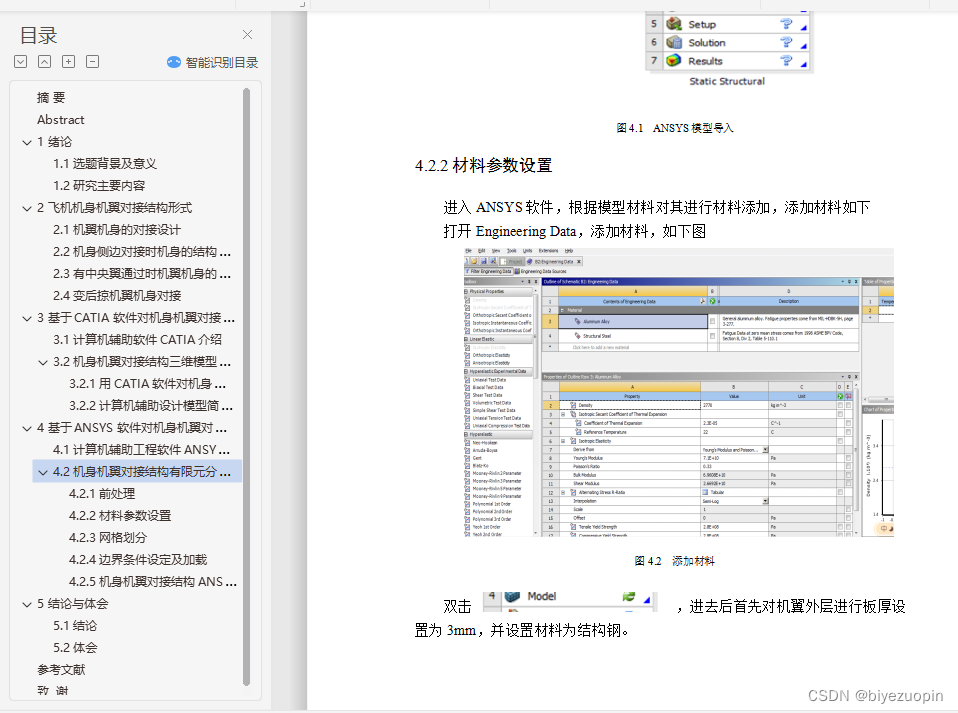Collapse chapter 5 结论与体会
Viewport: 958px width, 713px height.
27,603
